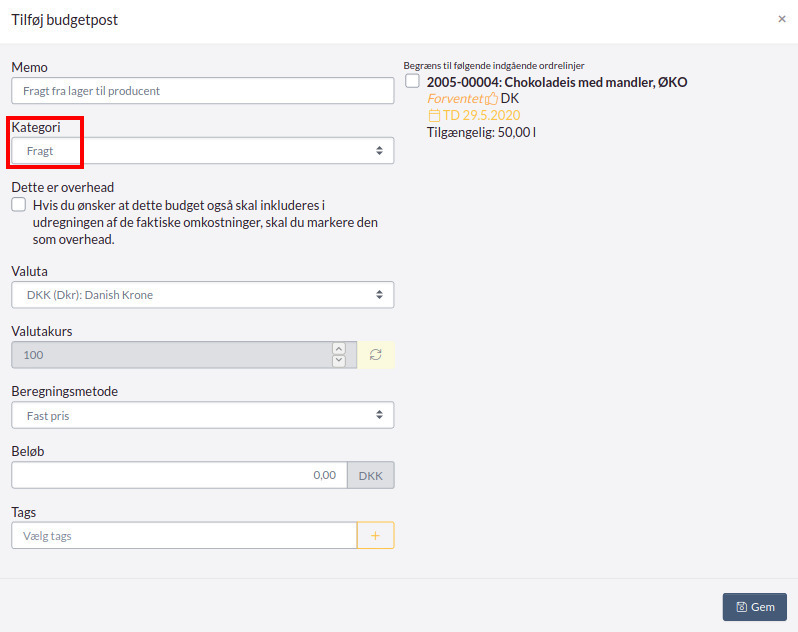
Task: Click the Forventet status text
Action: click(x=455, y=99)
